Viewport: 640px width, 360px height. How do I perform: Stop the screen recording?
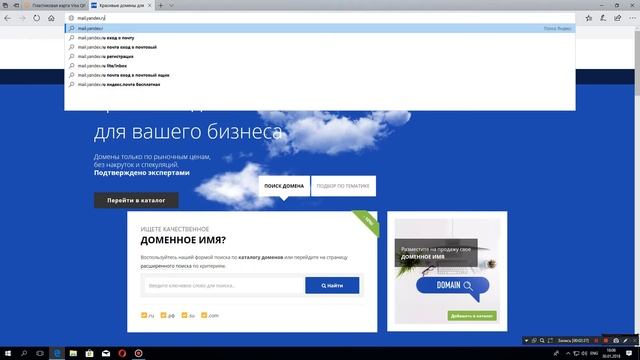click(x=606, y=340)
